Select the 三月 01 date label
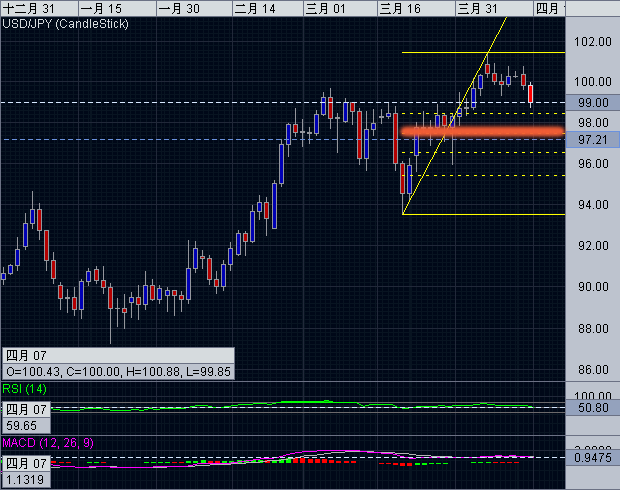Viewport: 620px width, 490px height. (x=326, y=8)
